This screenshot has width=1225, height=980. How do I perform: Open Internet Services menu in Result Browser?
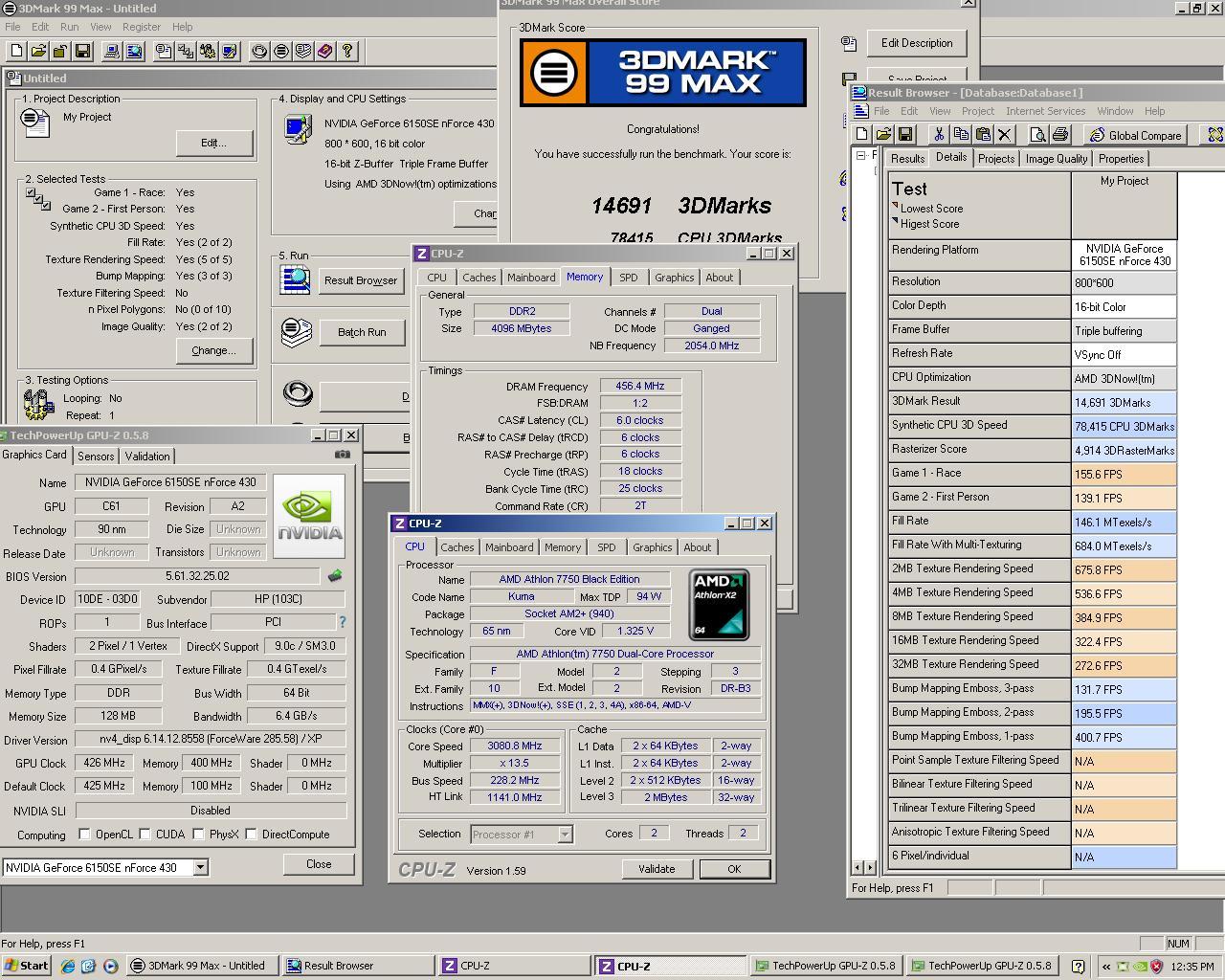pyautogui.click(x=1045, y=111)
